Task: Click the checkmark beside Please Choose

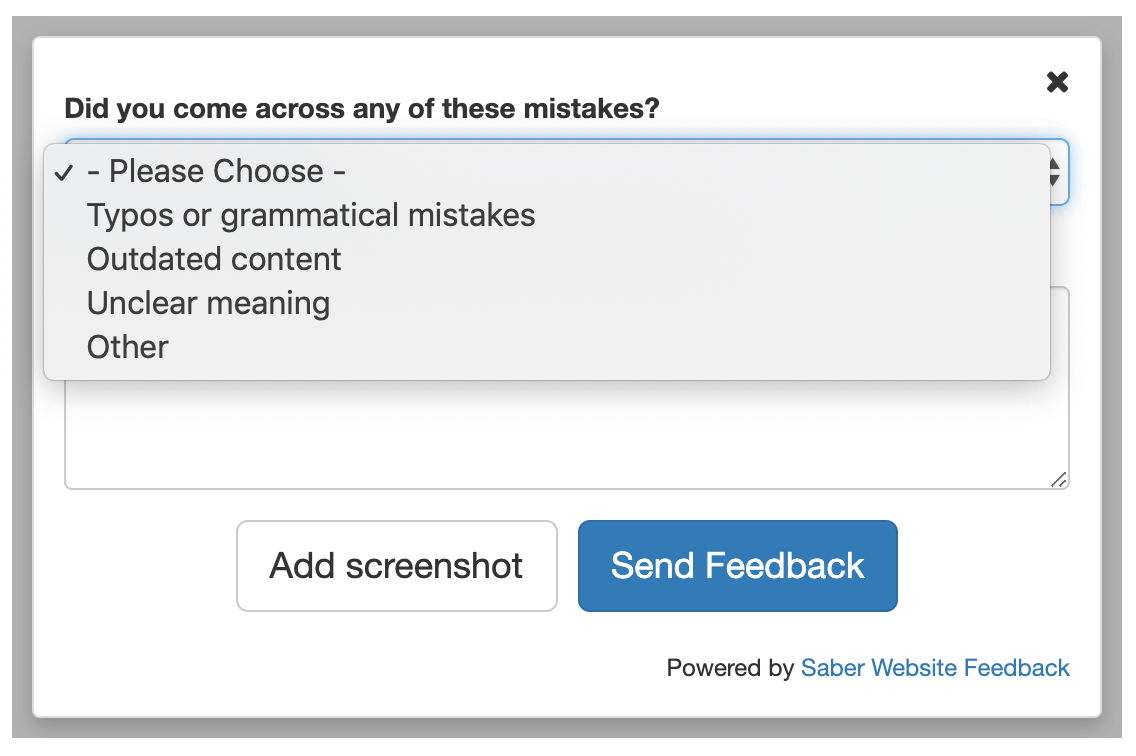Action: pos(64,172)
